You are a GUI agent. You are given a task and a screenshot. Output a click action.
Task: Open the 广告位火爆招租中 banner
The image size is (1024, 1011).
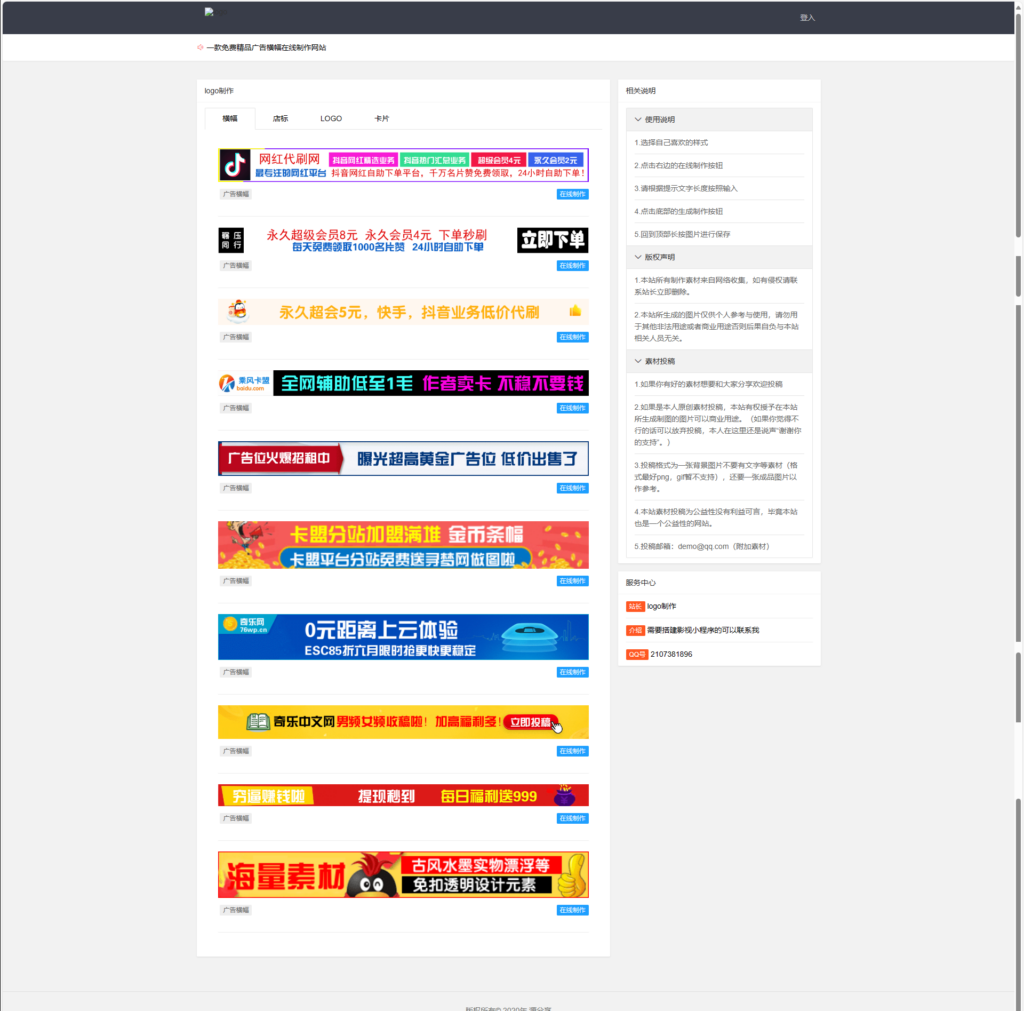pos(404,458)
